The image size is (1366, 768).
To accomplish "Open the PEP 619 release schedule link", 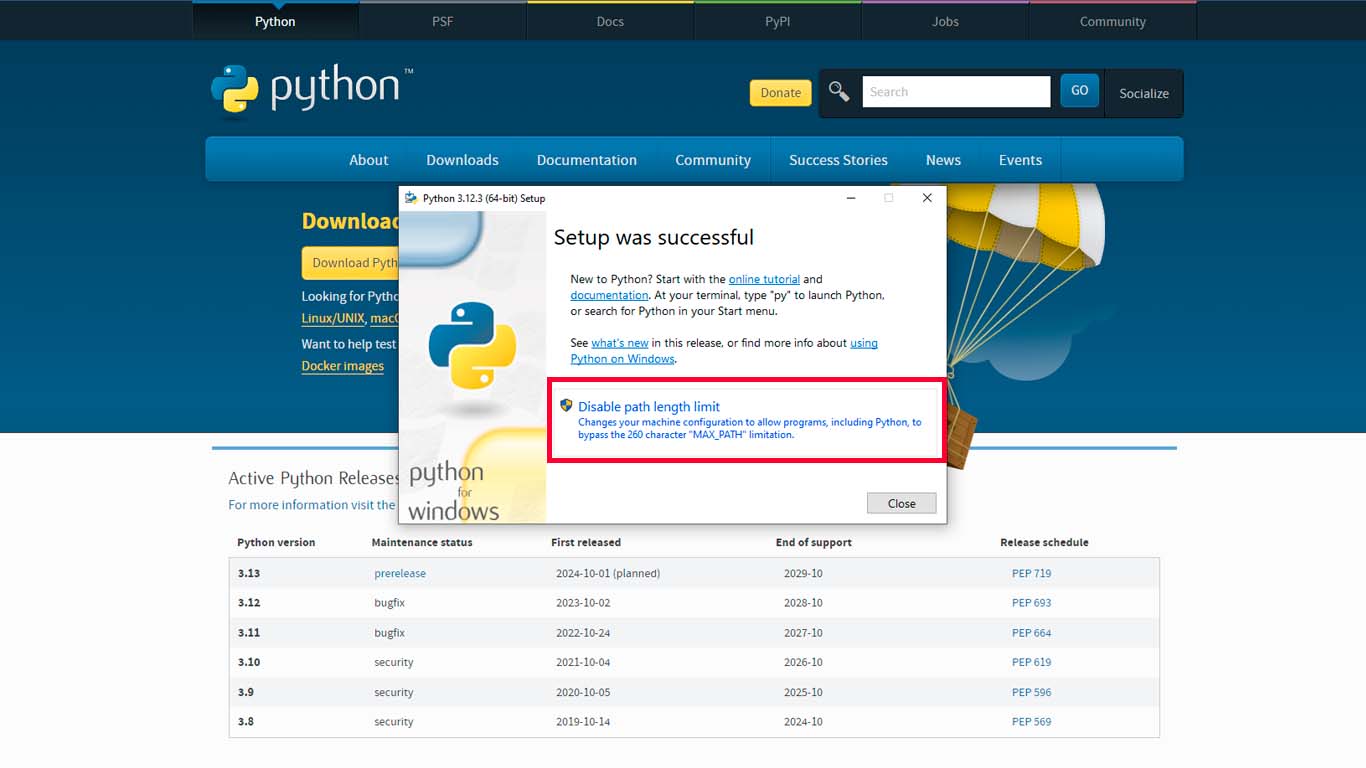I will coord(1031,662).
